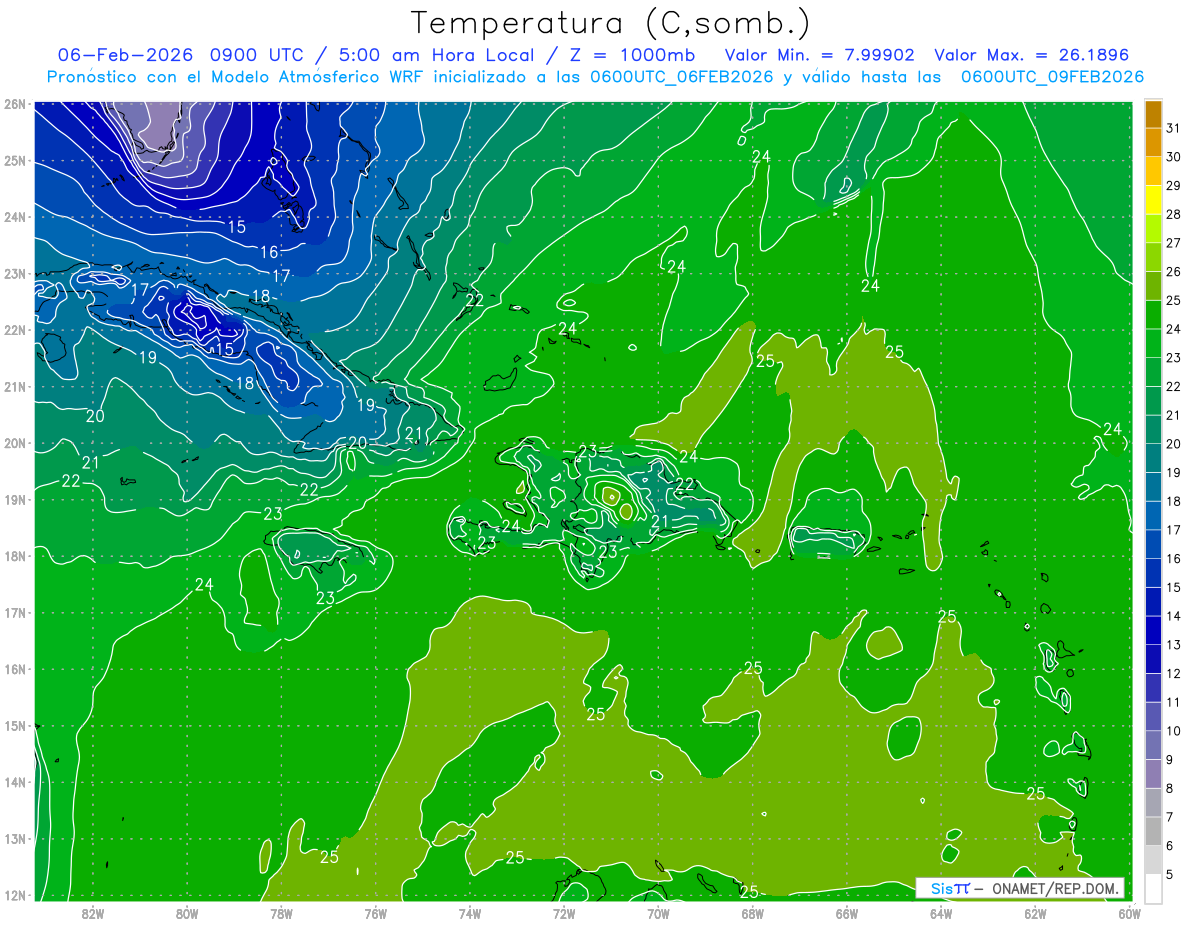Click the '16' isotherm contour label
Viewport: 1200px width, 927px height.
[269, 252]
